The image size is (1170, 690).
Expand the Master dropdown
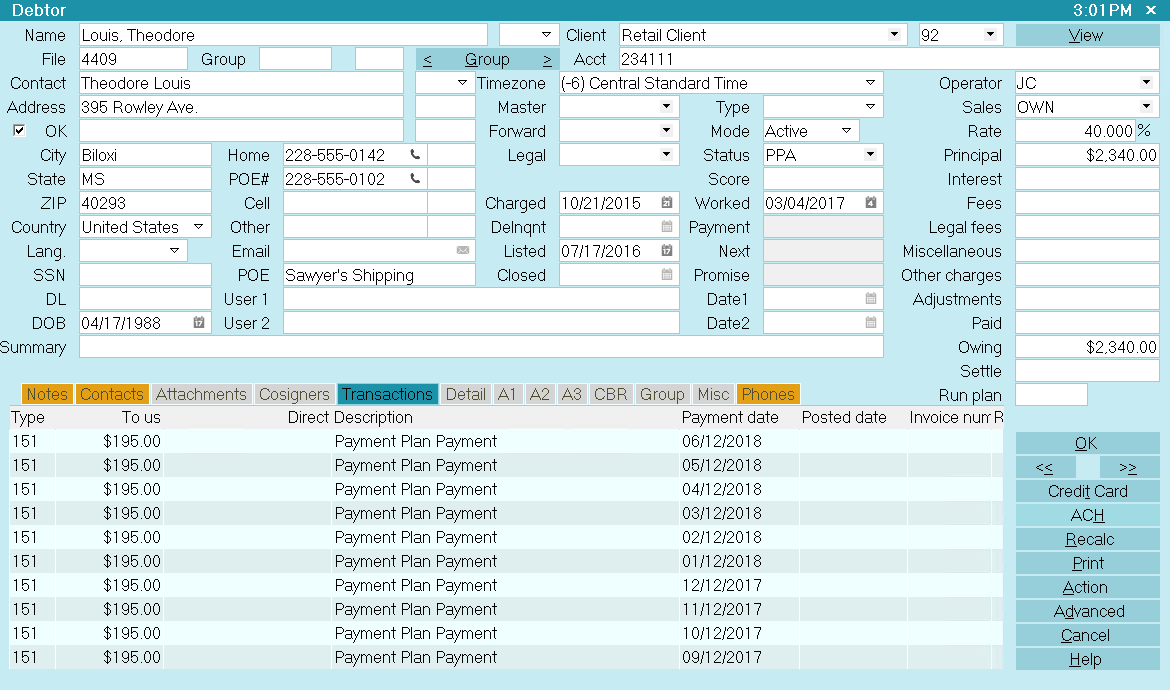[666, 107]
